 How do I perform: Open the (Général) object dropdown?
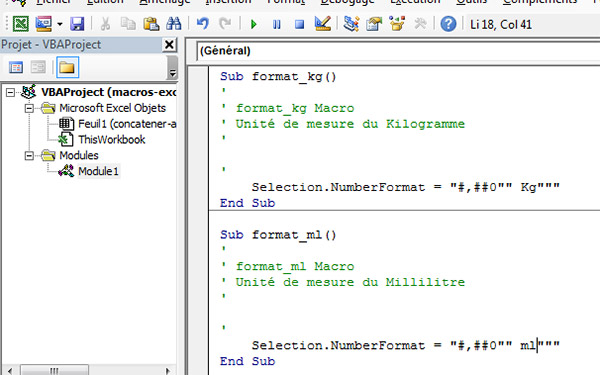398,51
